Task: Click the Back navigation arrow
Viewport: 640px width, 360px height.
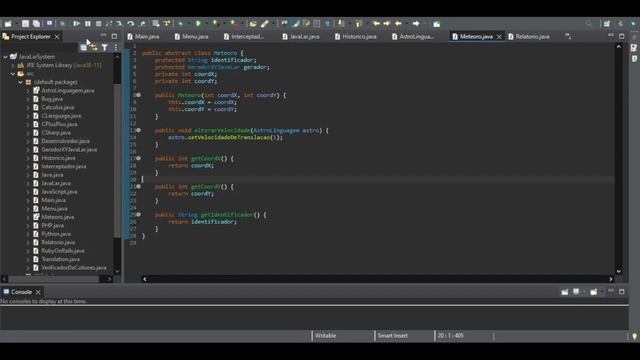Action: (398, 24)
